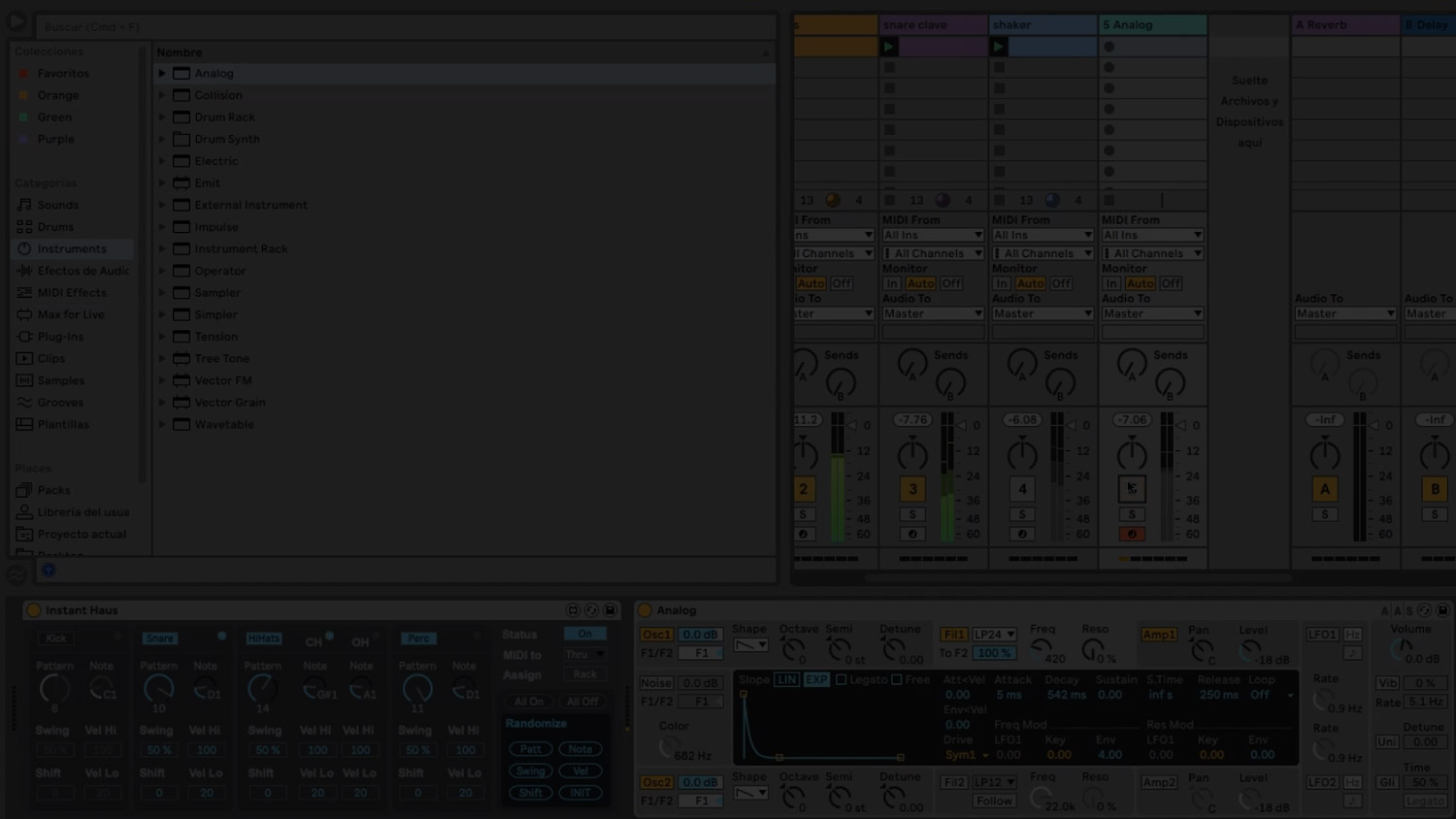The image size is (1456, 819).
Task: Toggle the Instant Haus device on/off
Action: coord(33,610)
